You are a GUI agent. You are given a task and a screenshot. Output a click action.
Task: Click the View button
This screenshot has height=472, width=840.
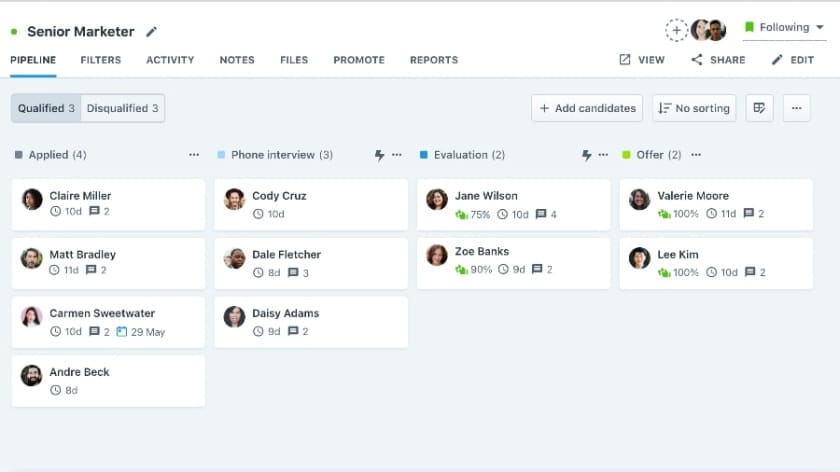click(642, 60)
